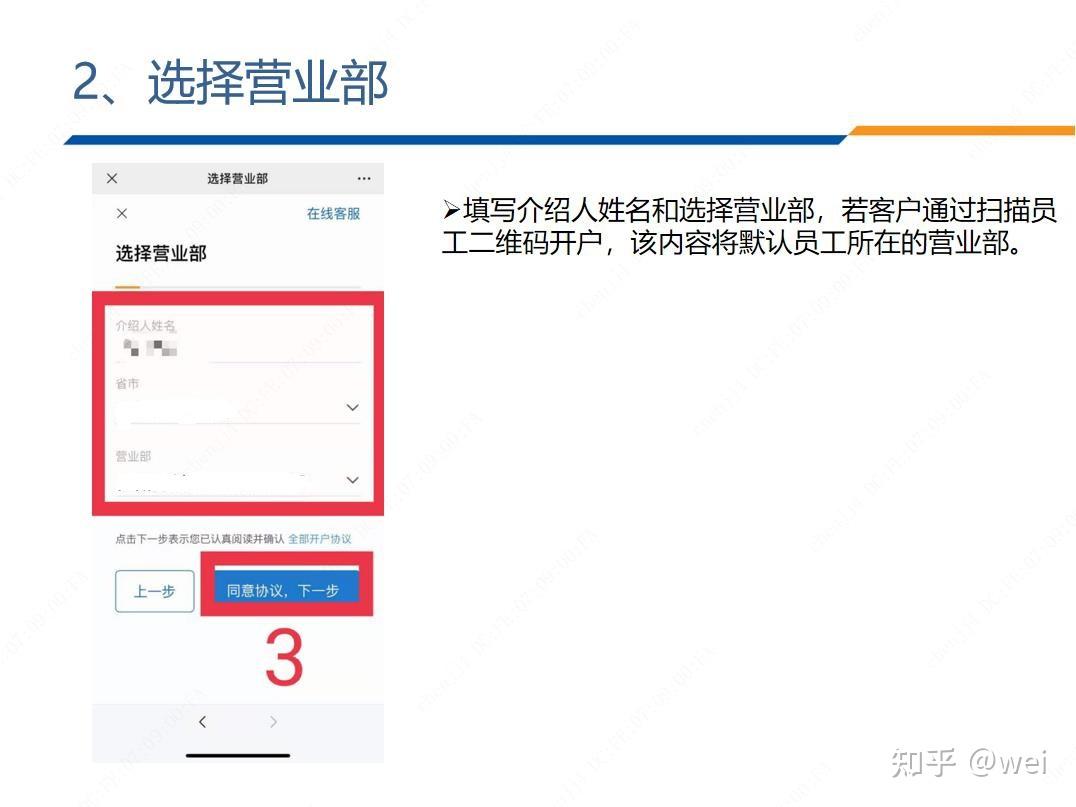The width and height of the screenshot is (1076, 807).
Task: Click the 上一步 button
Action: pyautogui.click(x=154, y=591)
